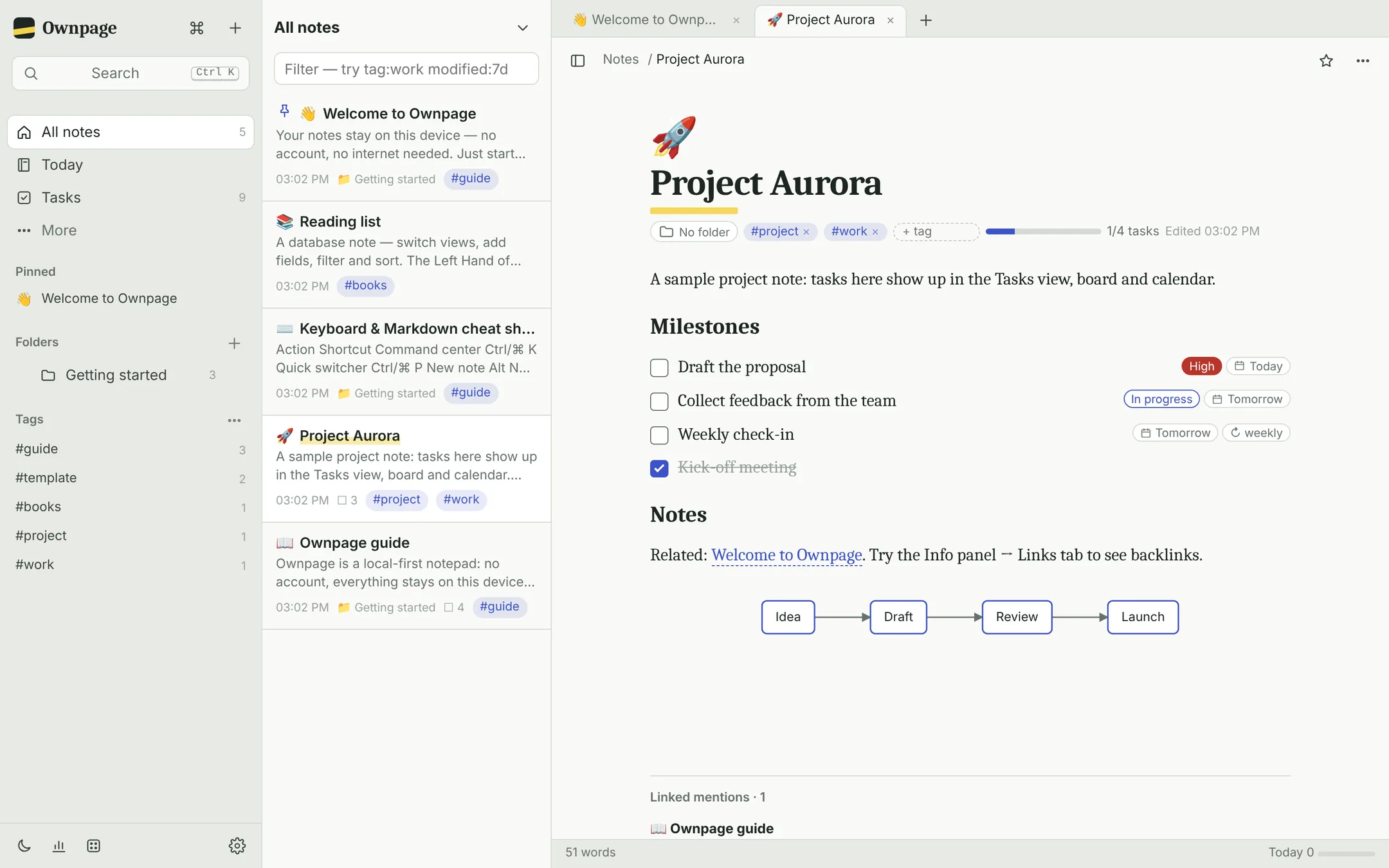Follow the Welcome to Ownpage link in Notes
The width and height of the screenshot is (1389, 868).
pos(786,555)
